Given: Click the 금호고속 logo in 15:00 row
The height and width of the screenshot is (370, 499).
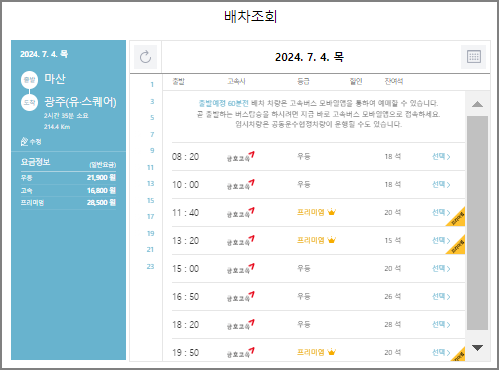Looking at the screenshot, I should click(x=241, y=269).
